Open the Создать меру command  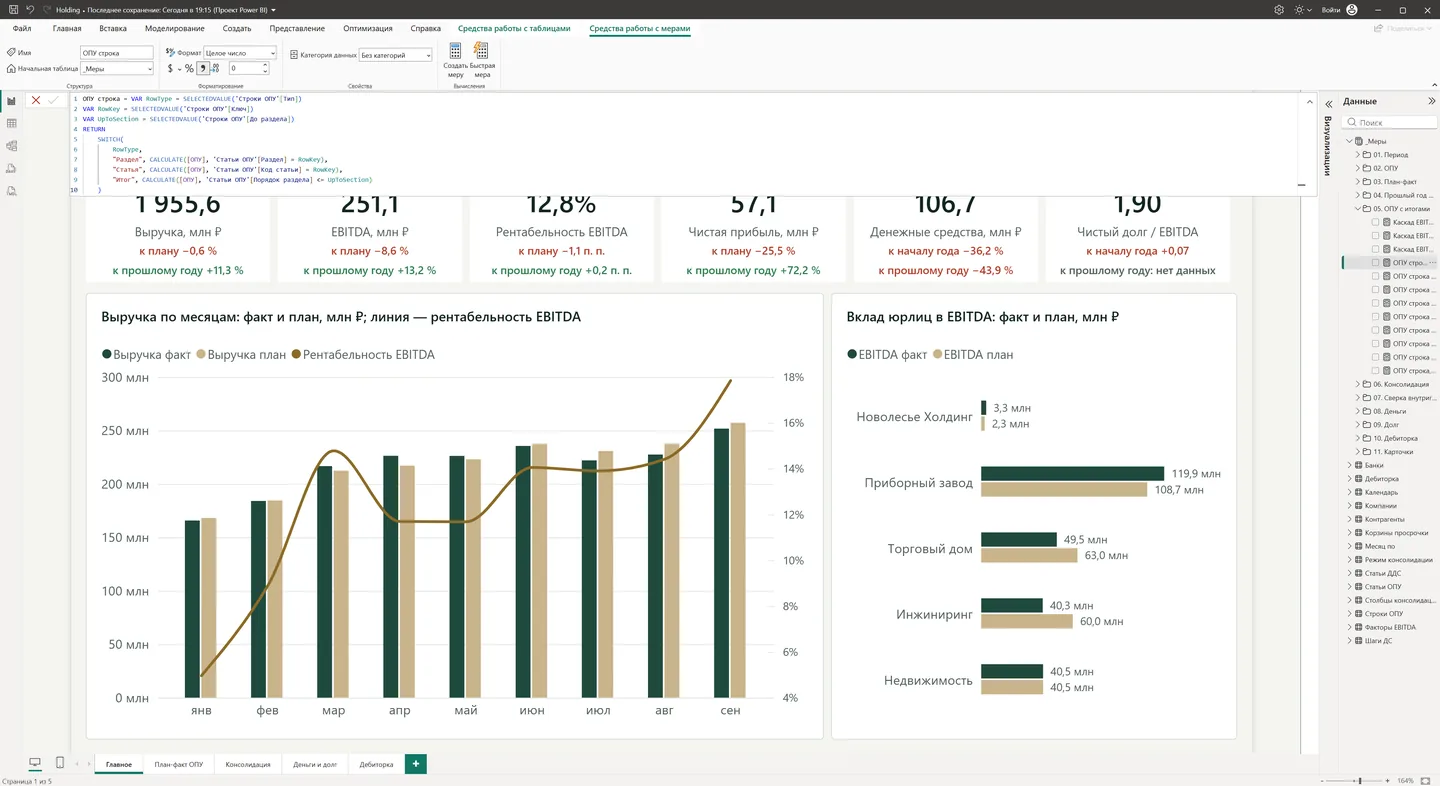456,60
